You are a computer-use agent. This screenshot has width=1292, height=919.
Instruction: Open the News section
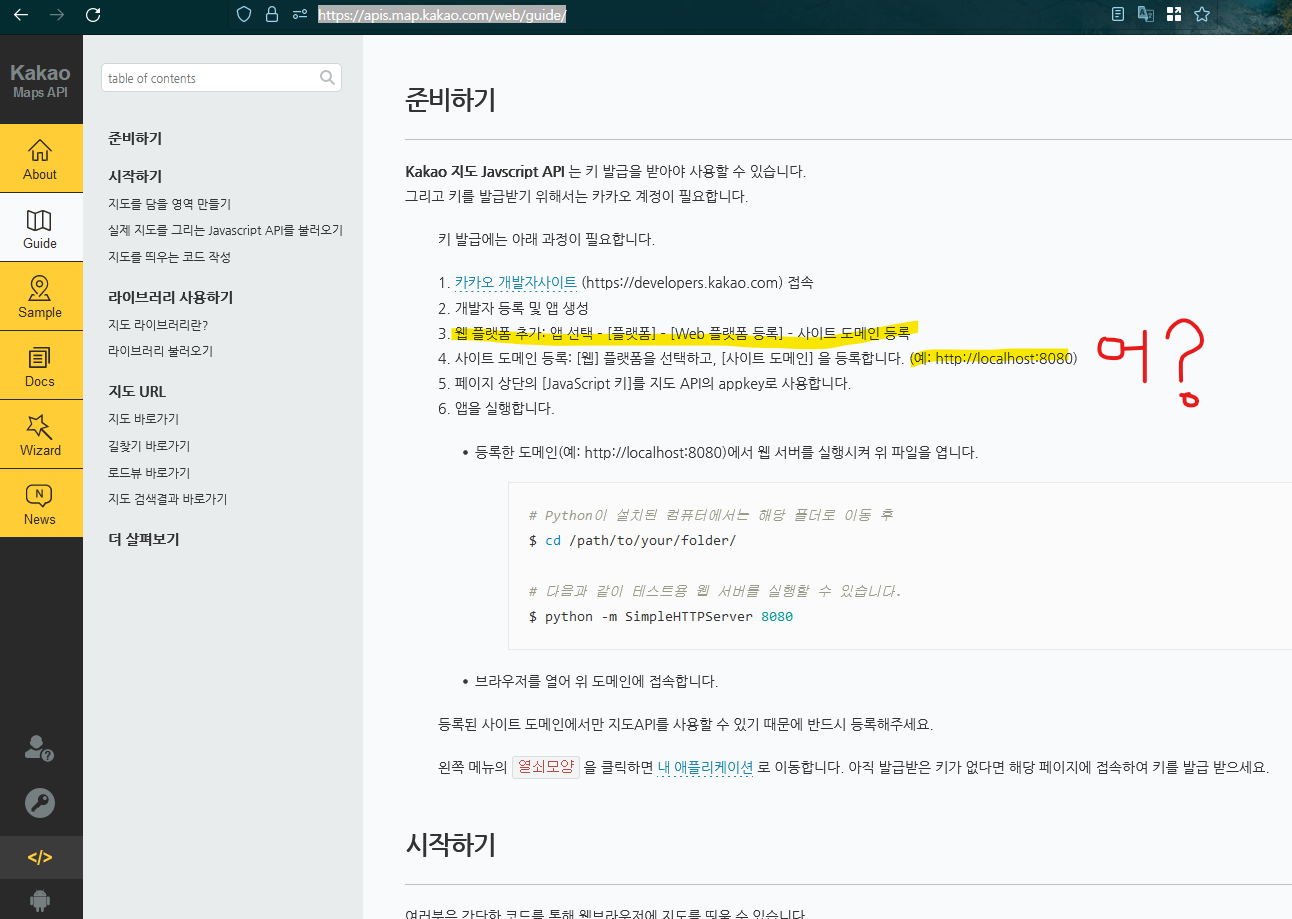(x=41, y=503)
